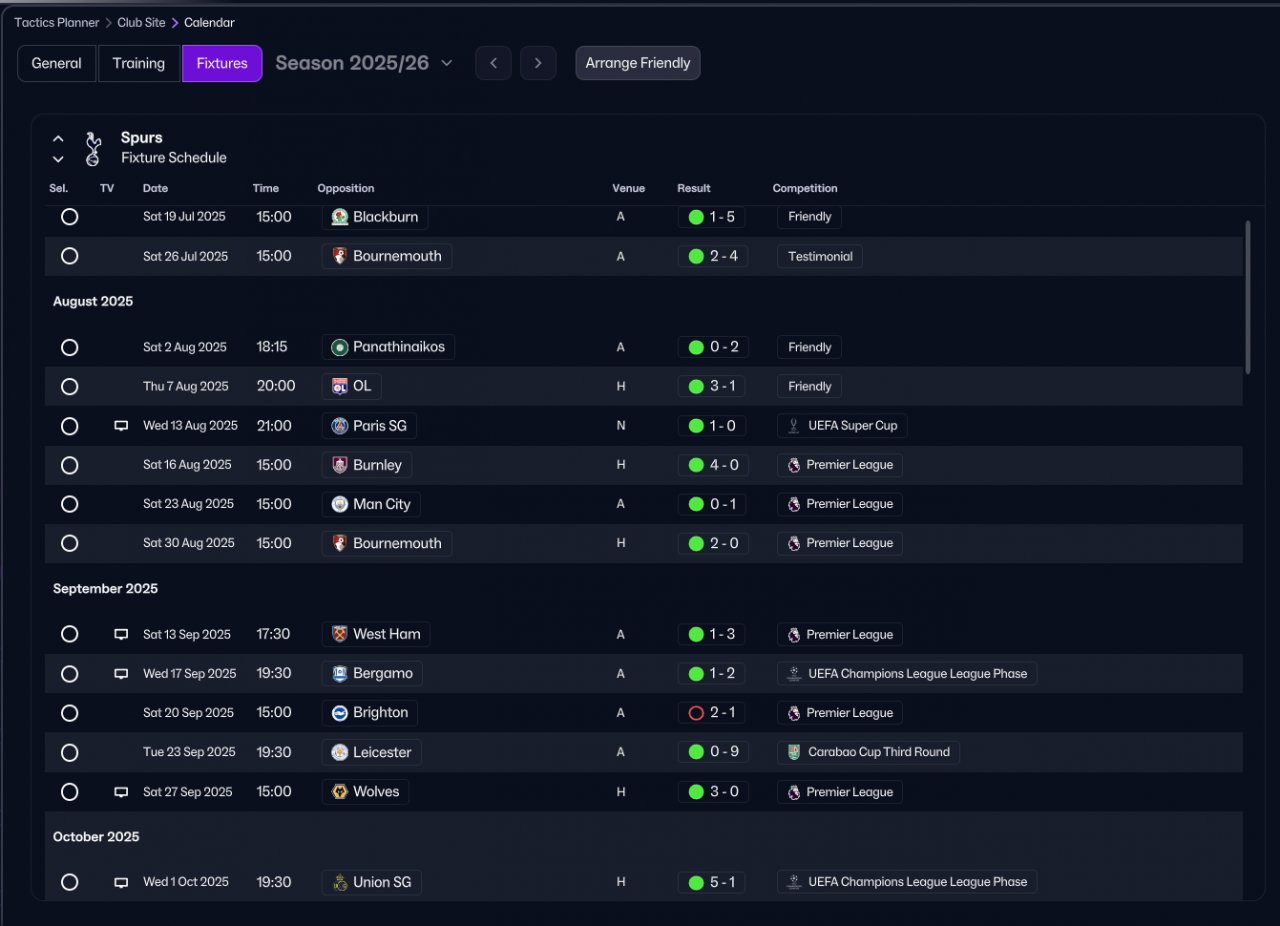Select the Burnley fixture radio button
The image size is (1280, 926).
click(69, 465)
